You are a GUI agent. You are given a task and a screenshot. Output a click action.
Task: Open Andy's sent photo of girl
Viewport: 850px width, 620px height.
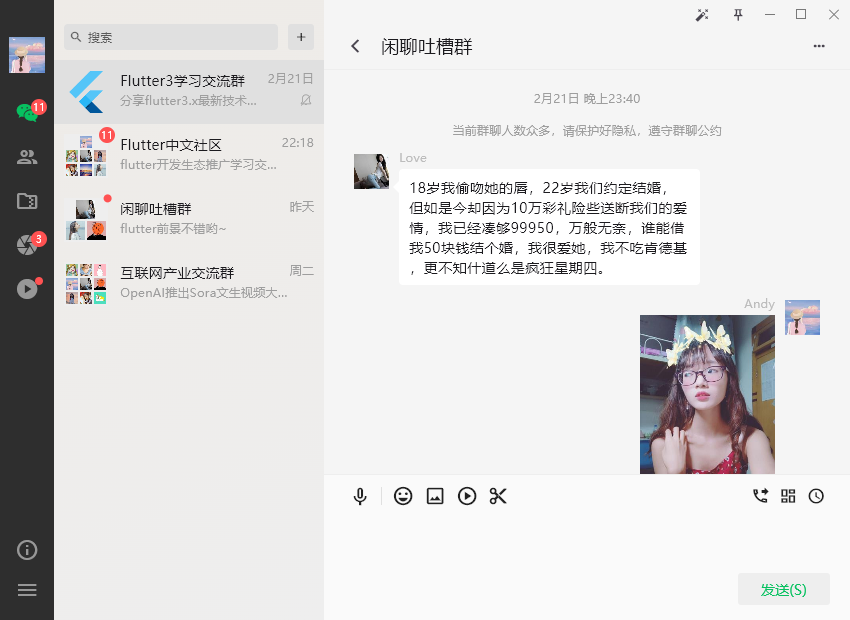tap(707, 395)
